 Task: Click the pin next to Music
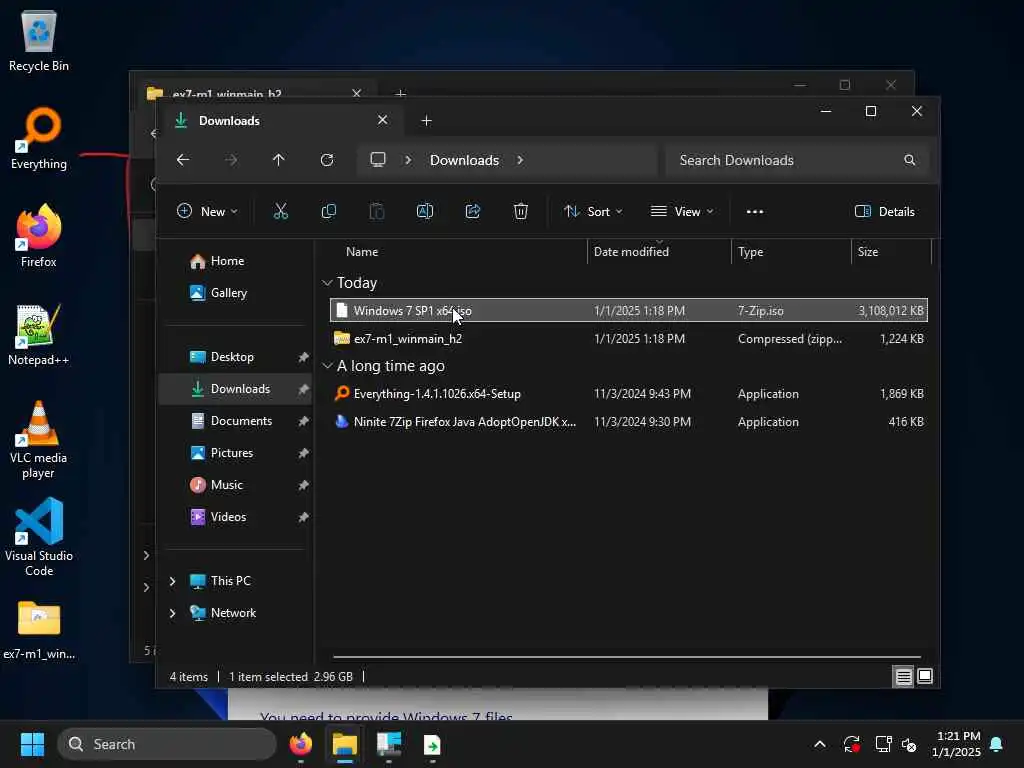coord(303,485)
